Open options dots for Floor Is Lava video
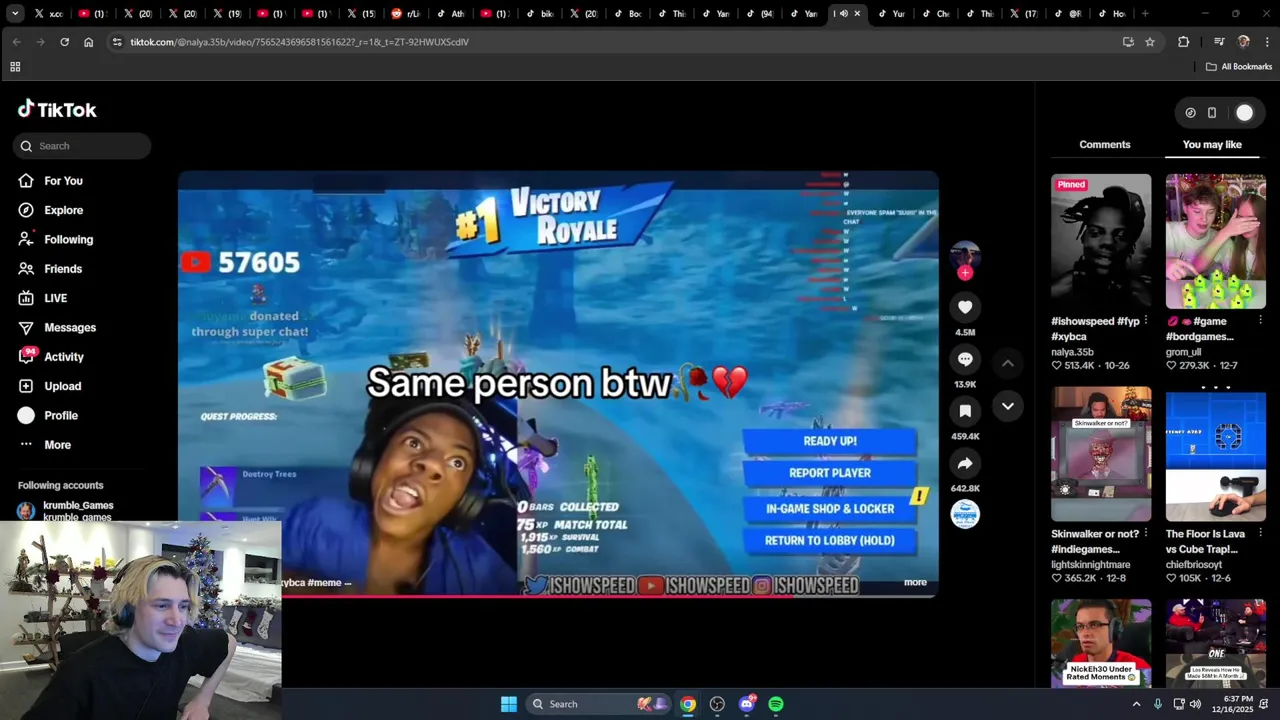This screenshot has height=720, width=1280. (x=1260, y=534)
